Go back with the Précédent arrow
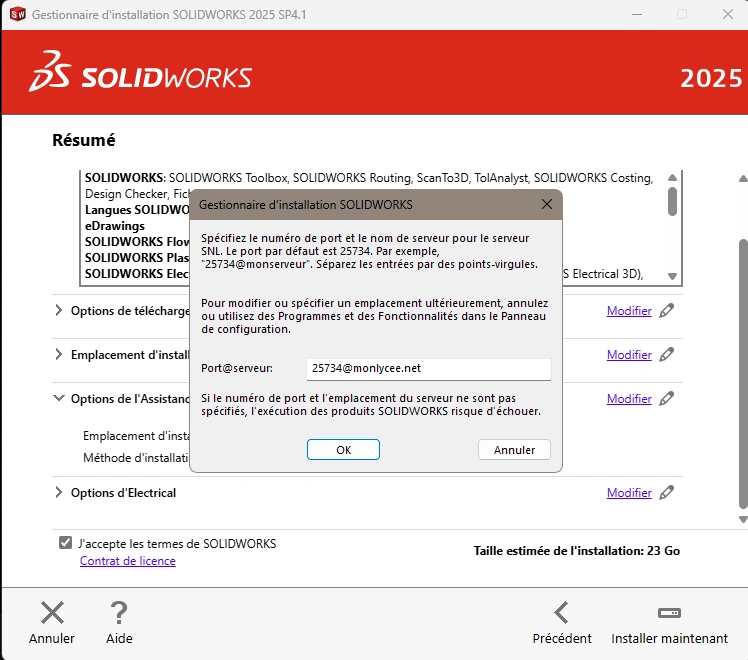This screenshot has height=660, width=748. click(x=561, y=613)
